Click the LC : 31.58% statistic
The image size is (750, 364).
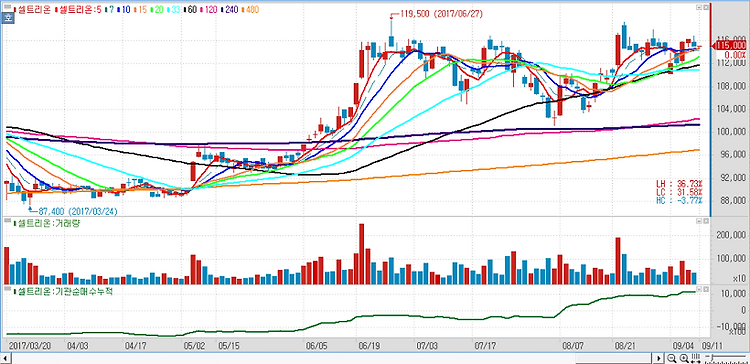pos(679,192)
